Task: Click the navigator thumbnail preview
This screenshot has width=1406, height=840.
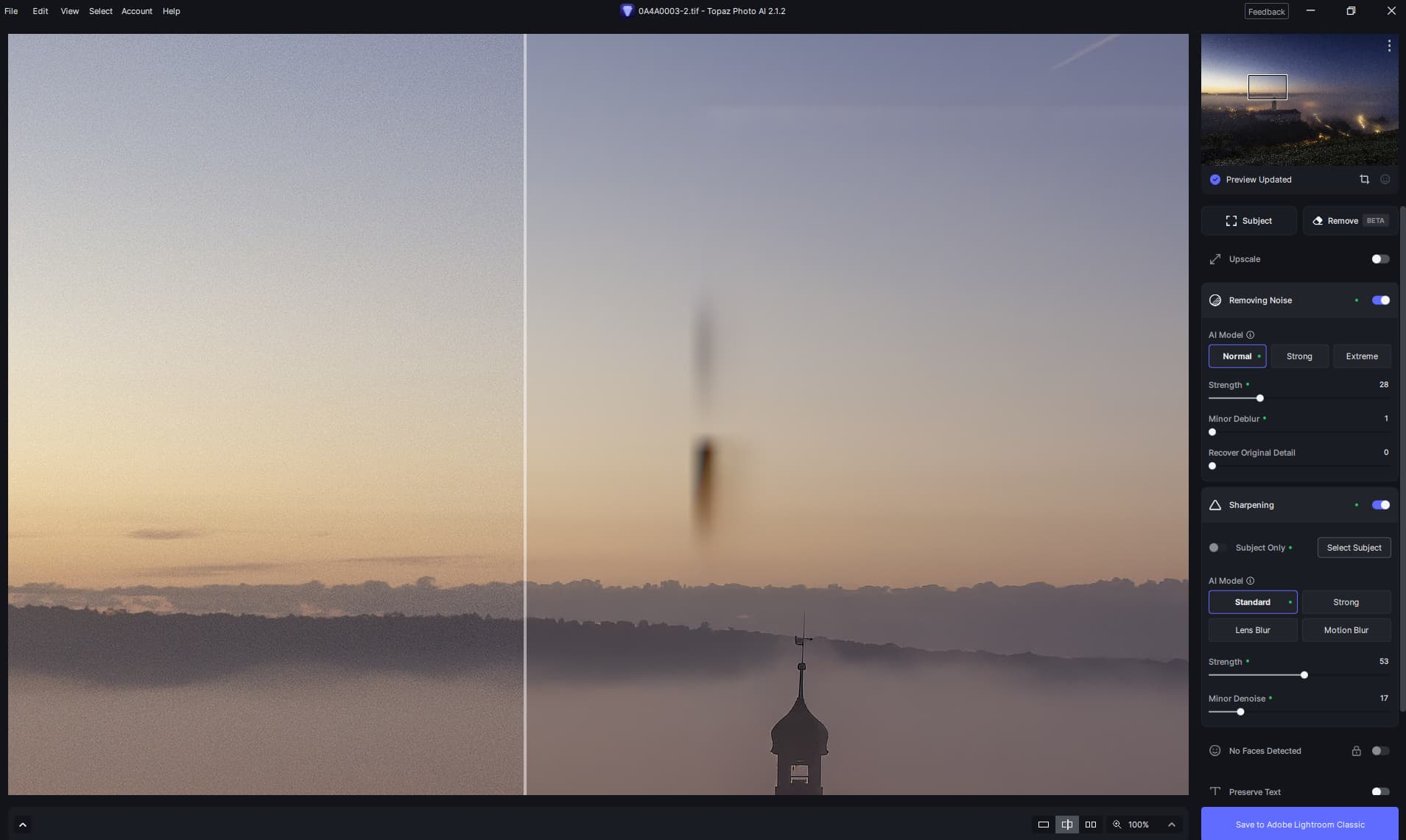Action: [1299, 99]
